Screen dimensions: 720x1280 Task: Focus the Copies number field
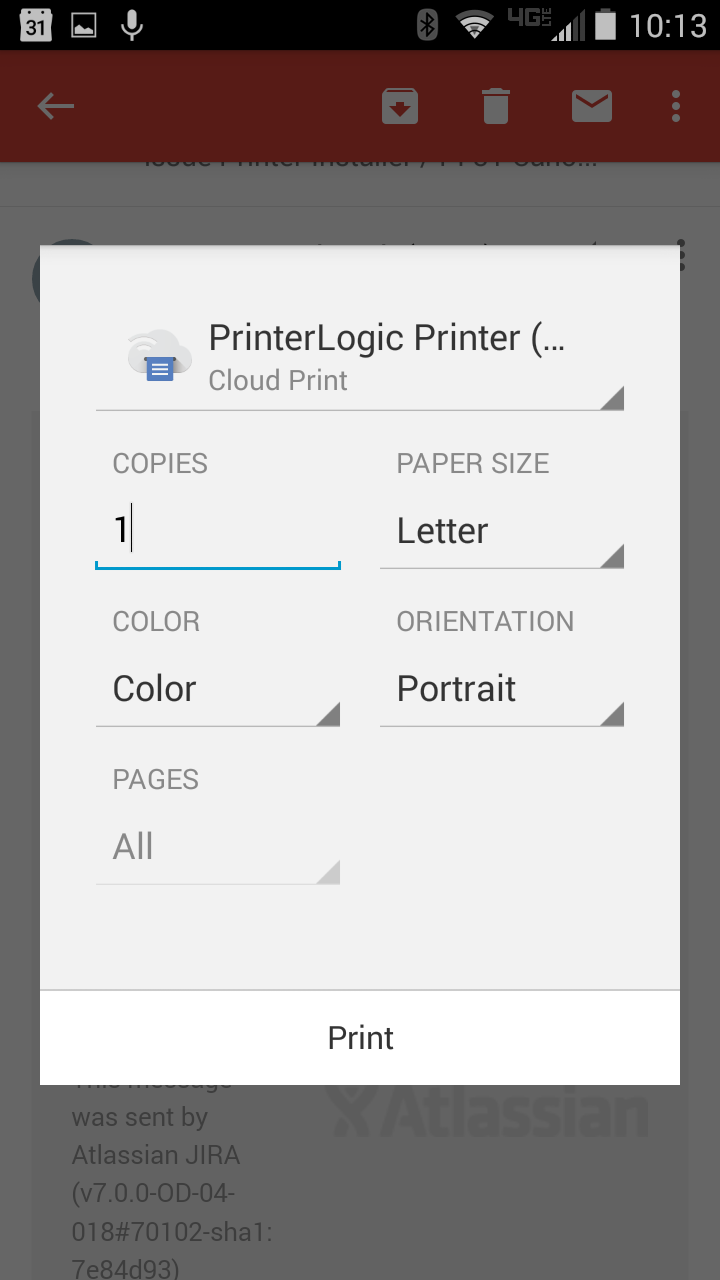(x=217, y=531)
